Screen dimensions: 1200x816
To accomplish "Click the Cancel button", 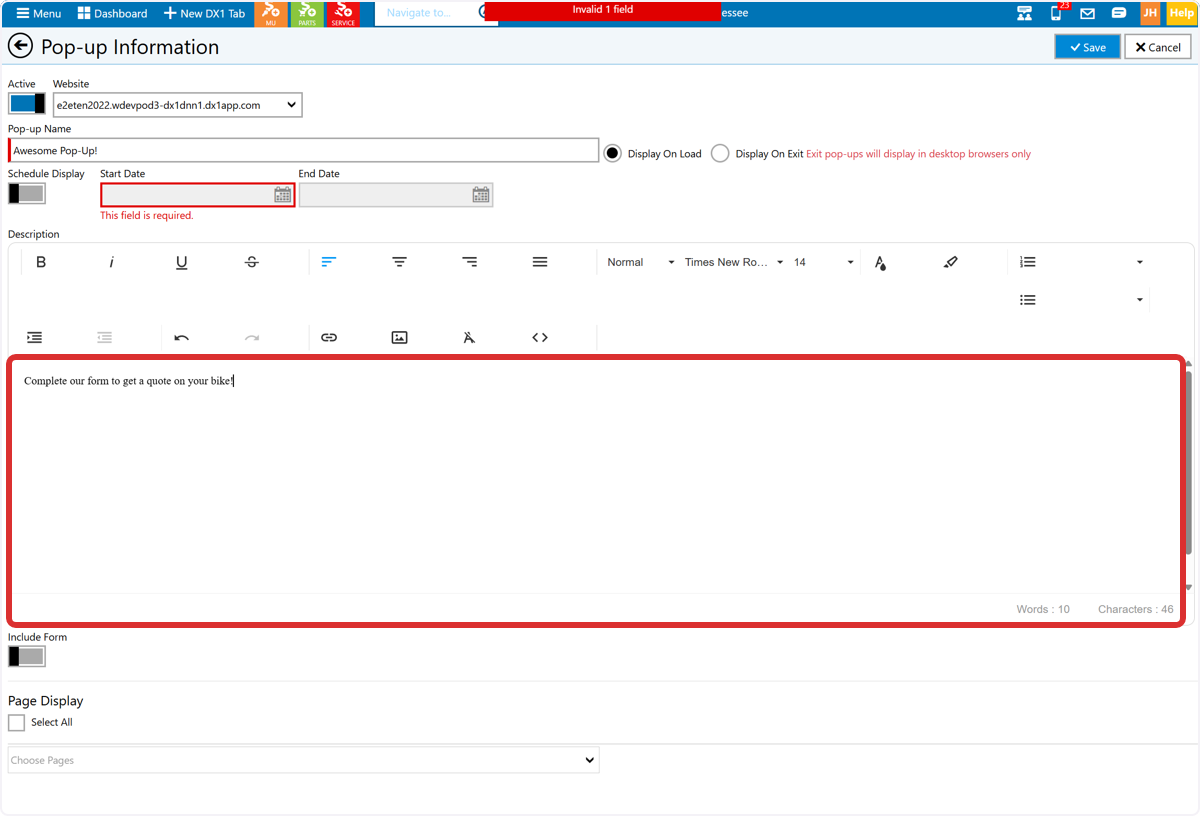I will coord(1158,47).
